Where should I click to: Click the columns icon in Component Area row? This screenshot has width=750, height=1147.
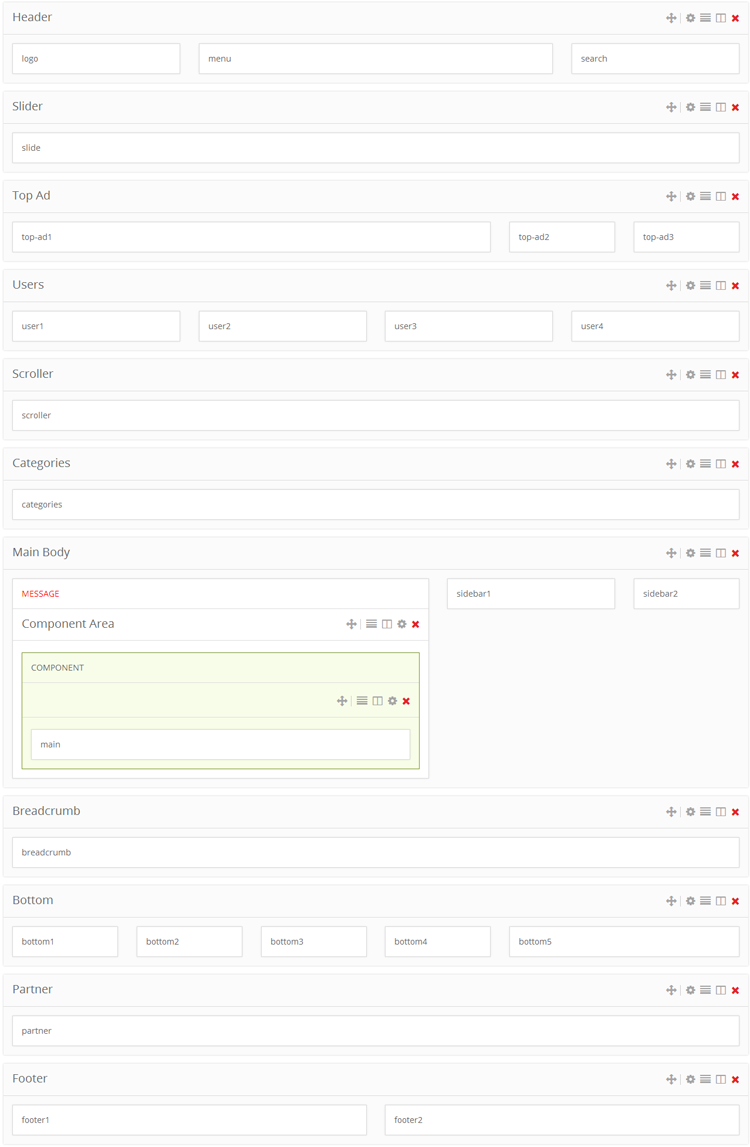click(x=387, y=624)
